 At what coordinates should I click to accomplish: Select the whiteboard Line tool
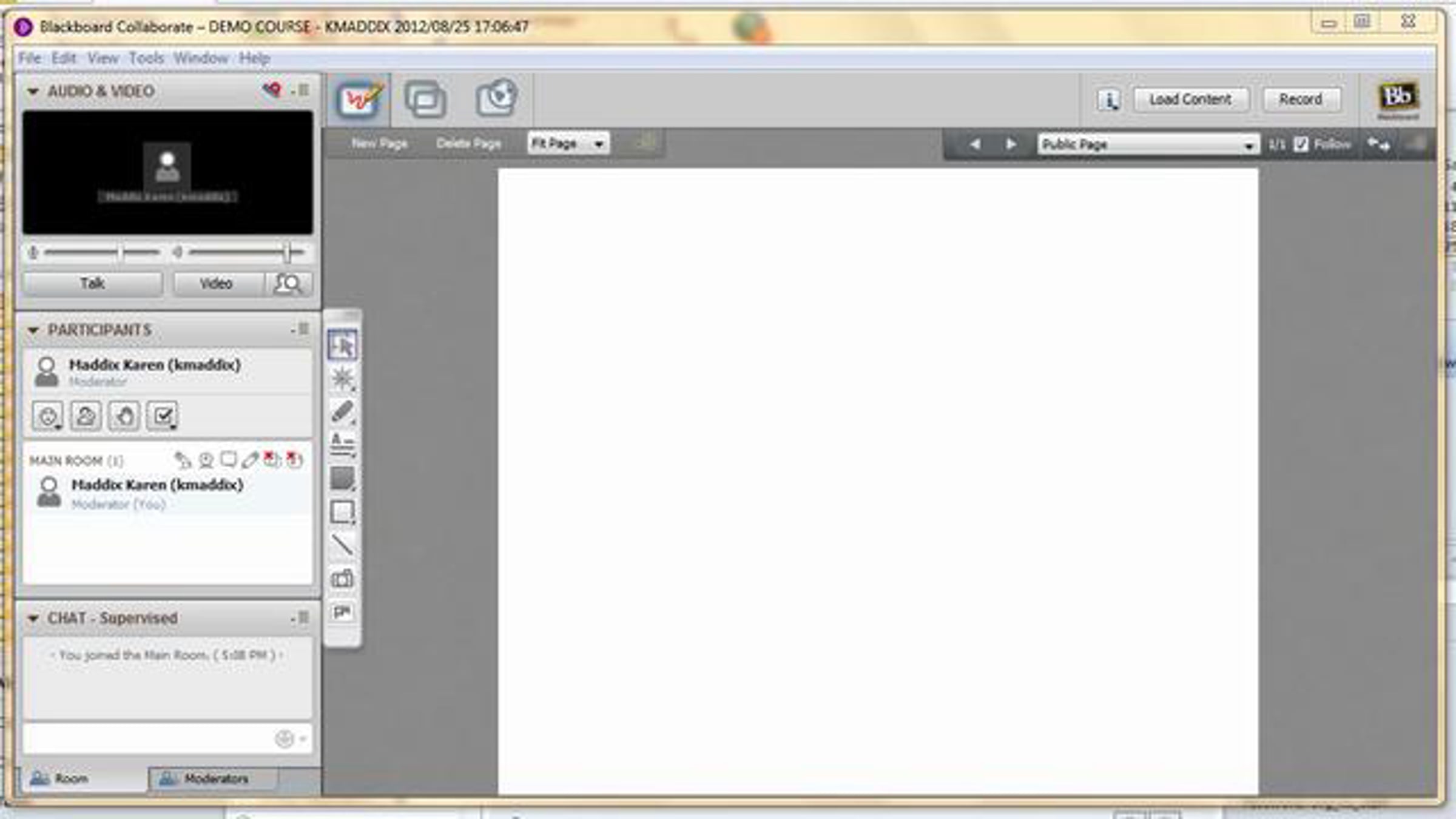343,545
